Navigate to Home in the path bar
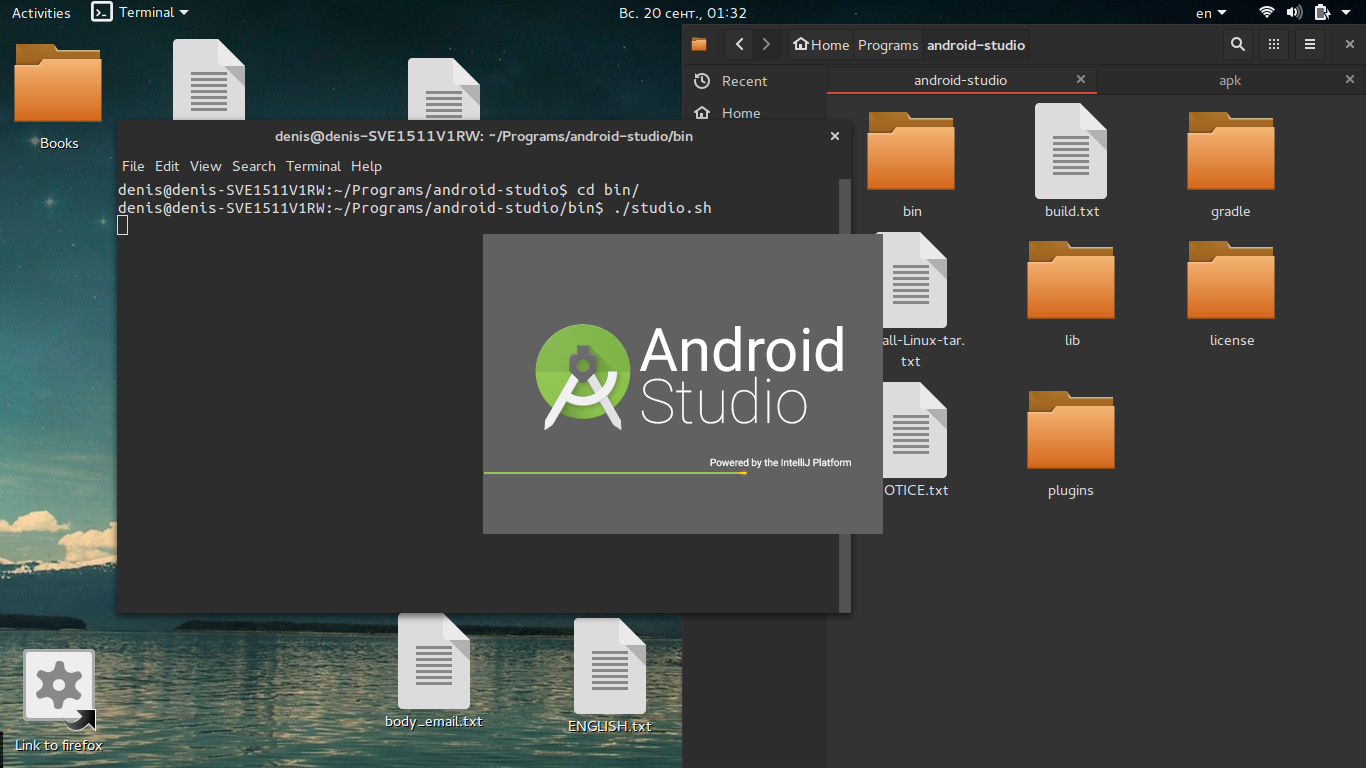The image size is (1366, 768). pyautogui.click(x=821, y=44)
